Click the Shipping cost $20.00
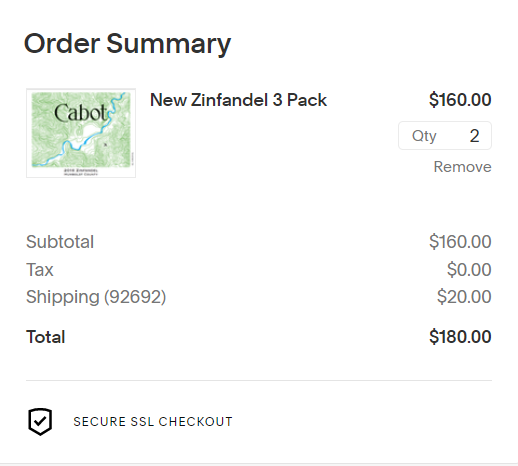 coord(464,297)
